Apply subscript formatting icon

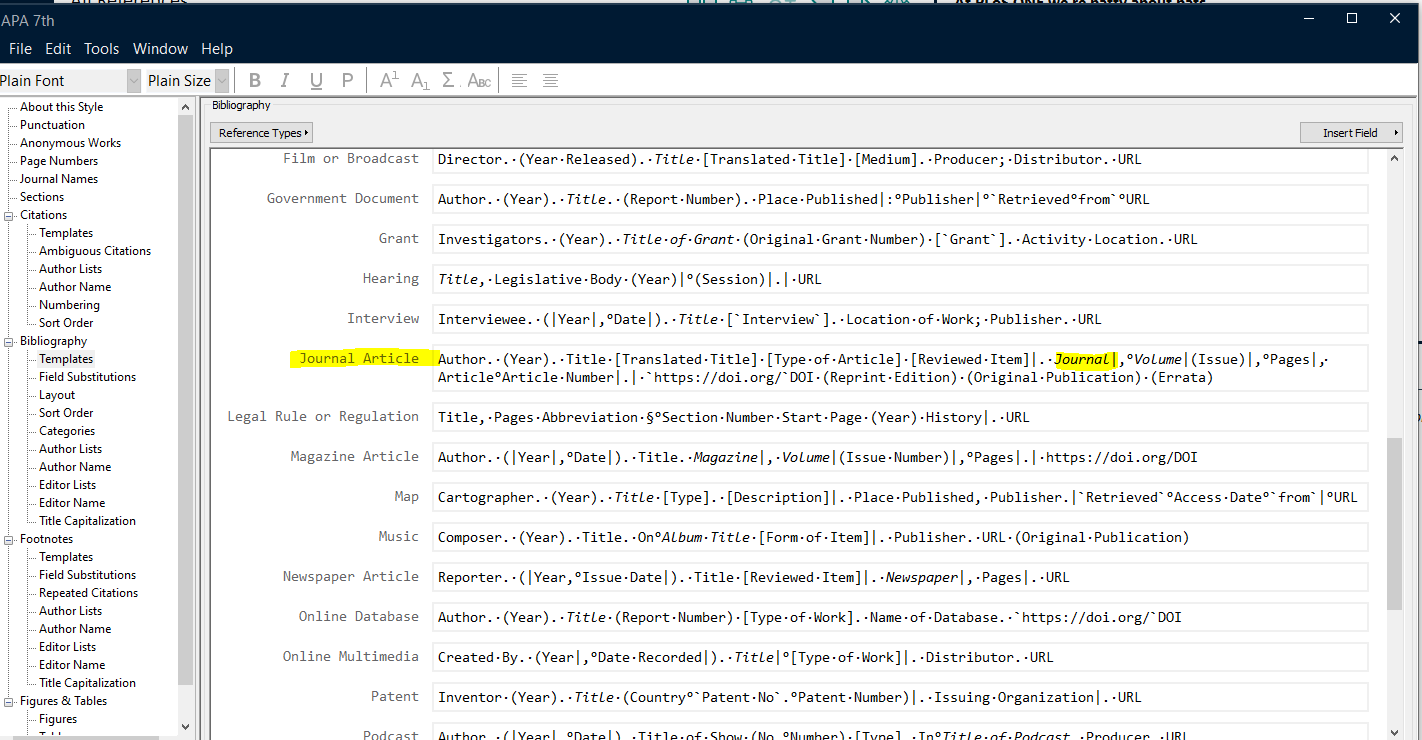pyautogui.click(x=420, y=81)
